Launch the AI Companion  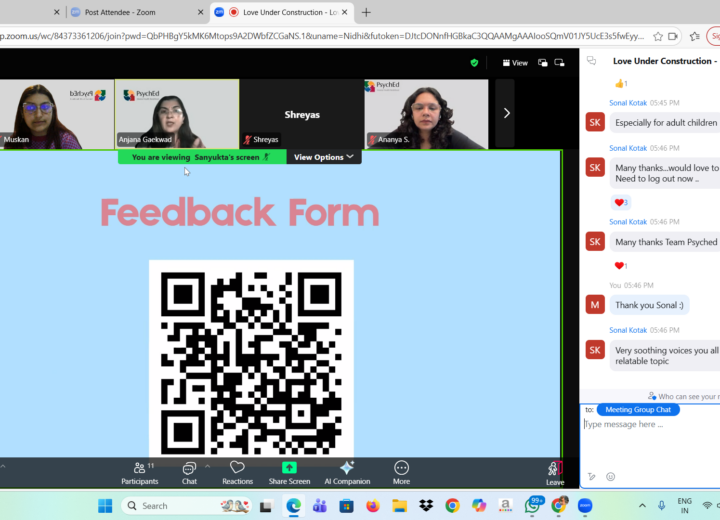coord(346,472)
